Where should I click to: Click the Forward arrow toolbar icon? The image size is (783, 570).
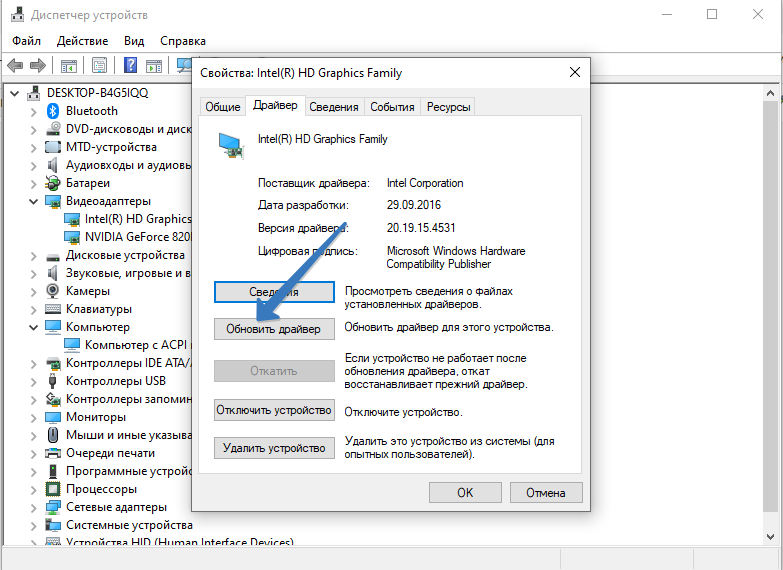click(x=38, y=65)
